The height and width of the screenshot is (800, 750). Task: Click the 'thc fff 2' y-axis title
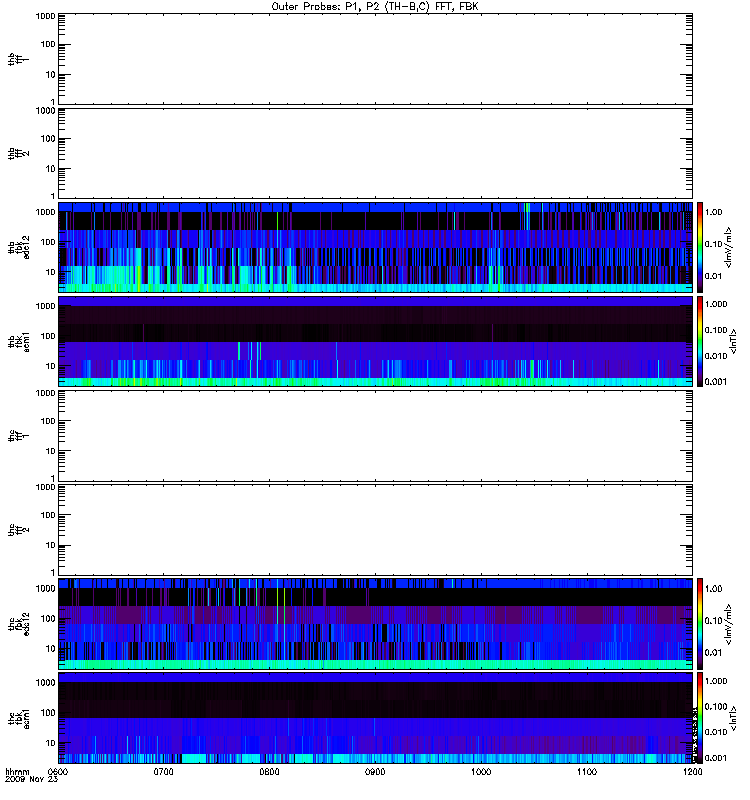[x=19, y=530]
